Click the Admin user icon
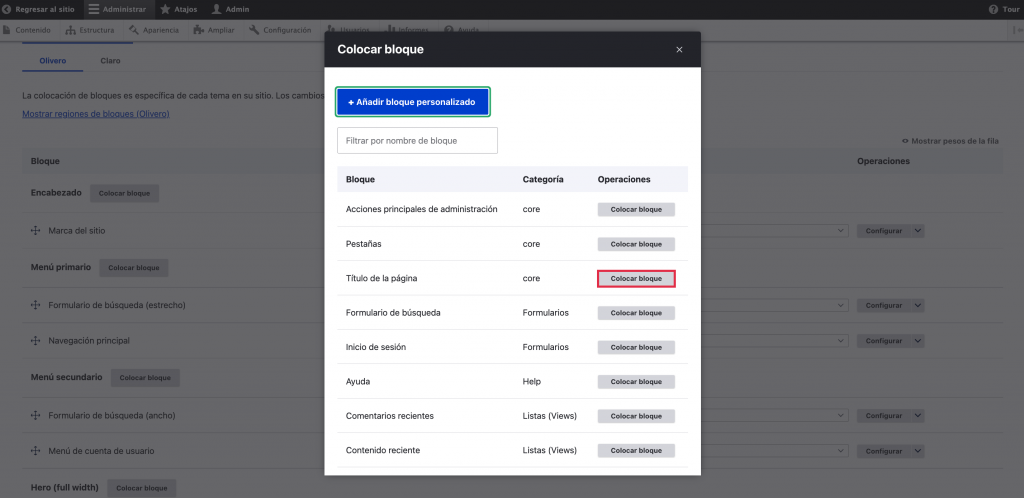 pyautogui.click(x=216, y=9)
